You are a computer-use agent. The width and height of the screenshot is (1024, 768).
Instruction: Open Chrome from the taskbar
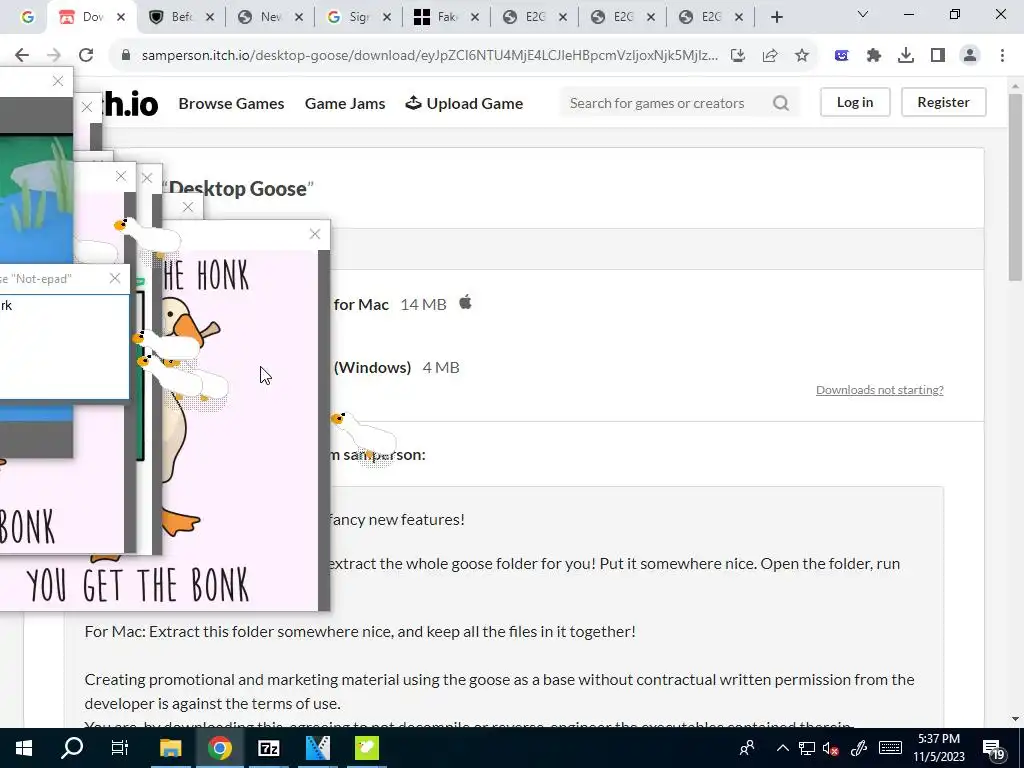pyautogui.click(x=220, y=748)
